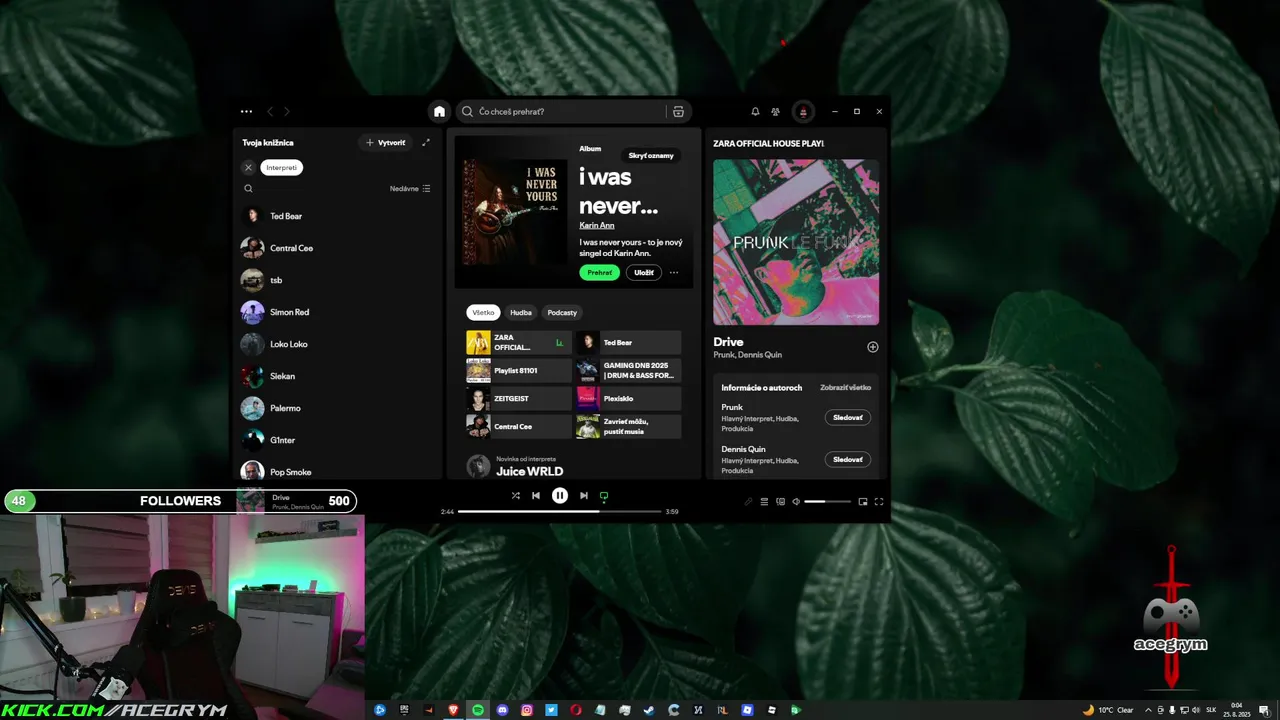Open the GAMING DNB 2025 playlist tile
This screenshot has width=1280, height=720.
click(628, 371)
